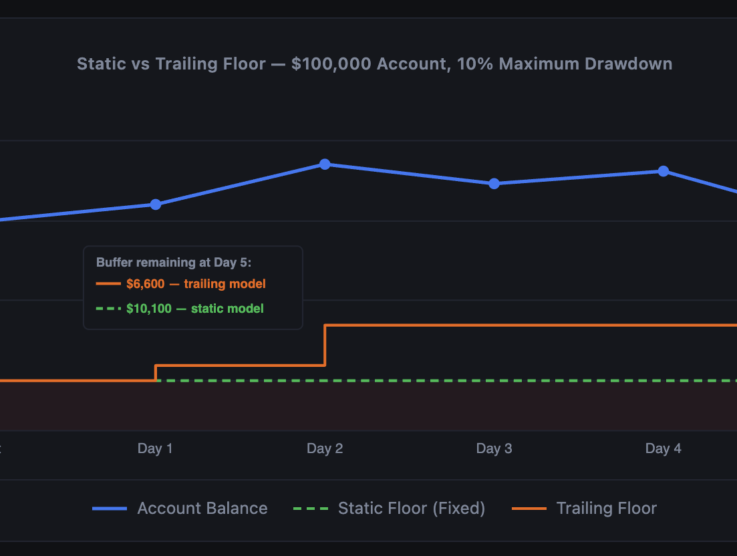Select the $6,600 trailing model text

tap(195, 285)
